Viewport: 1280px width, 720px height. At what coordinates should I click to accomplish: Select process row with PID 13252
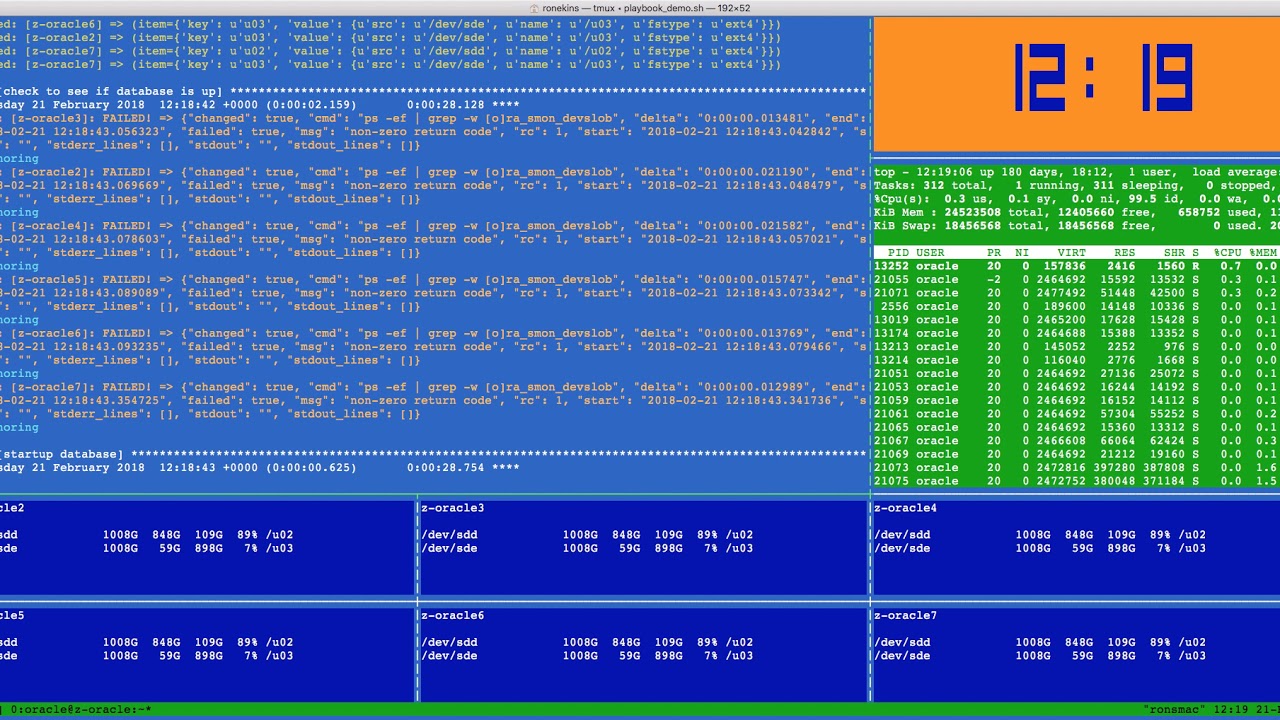pos(1077,266)
